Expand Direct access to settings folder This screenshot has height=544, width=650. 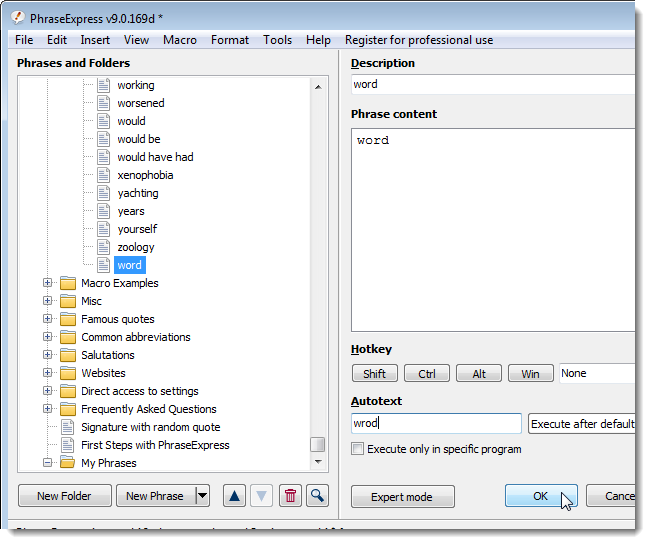(x=47, y=391)
